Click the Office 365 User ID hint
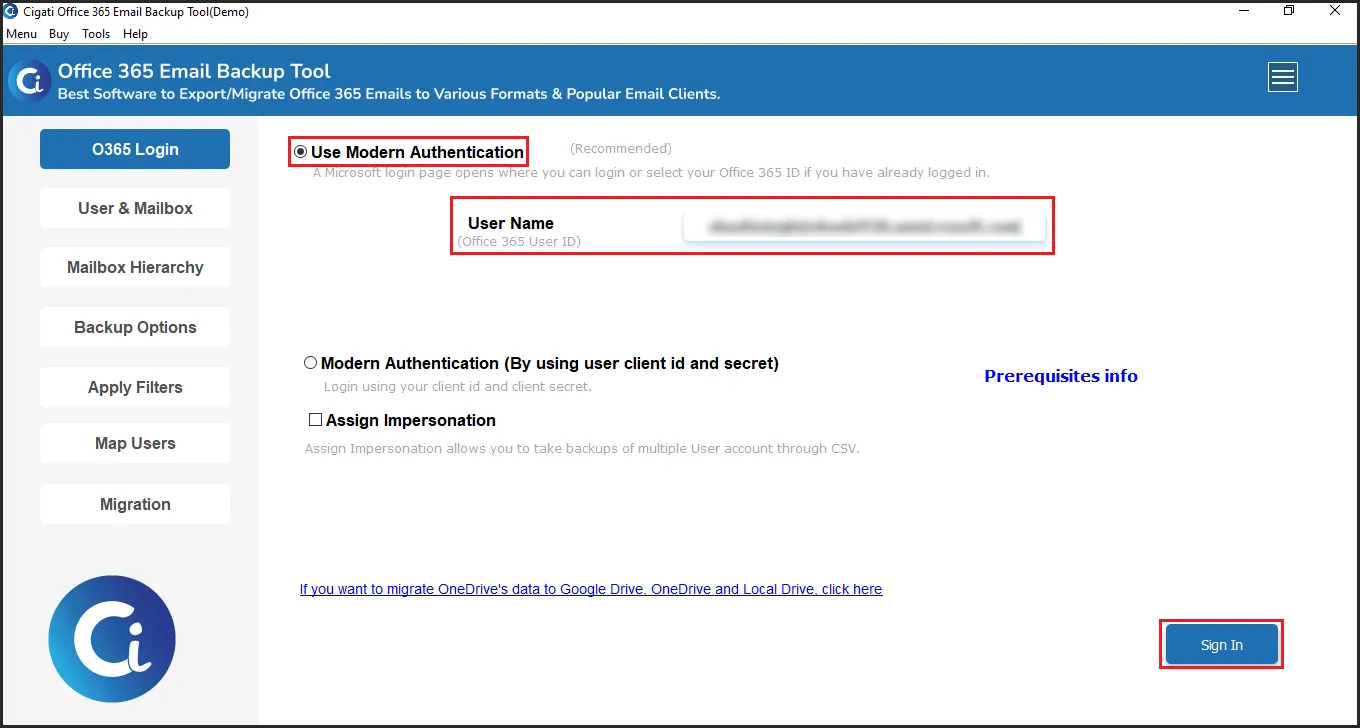Viewport: 1360px width, 728px height. pos(519,241)
